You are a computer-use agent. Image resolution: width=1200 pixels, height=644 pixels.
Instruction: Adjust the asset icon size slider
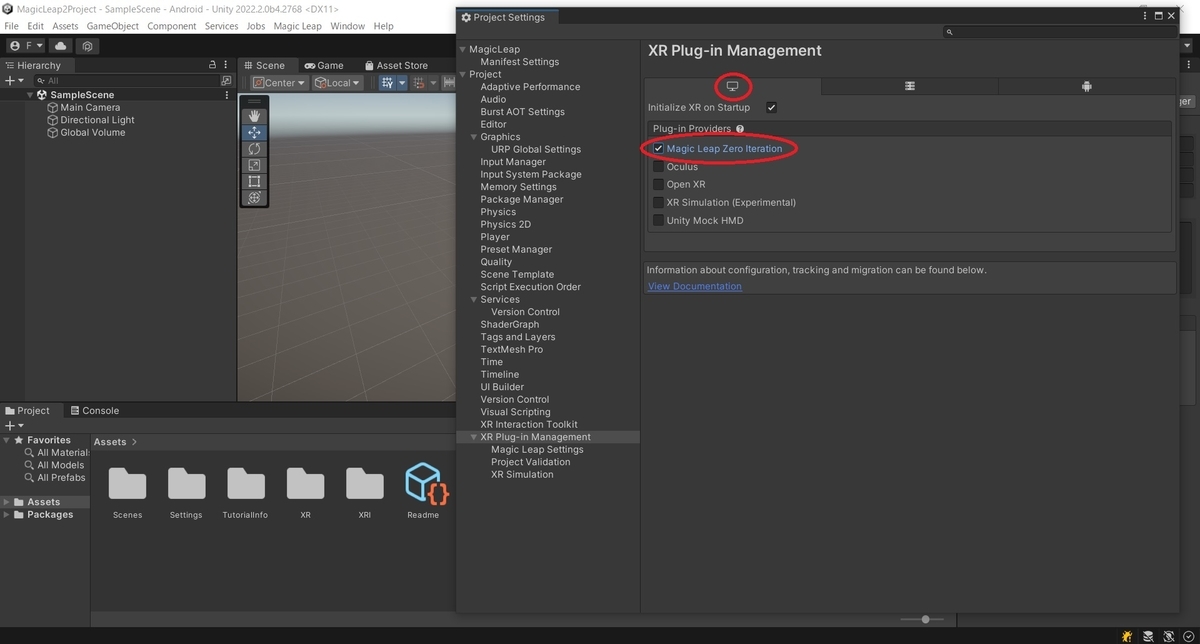922,620
